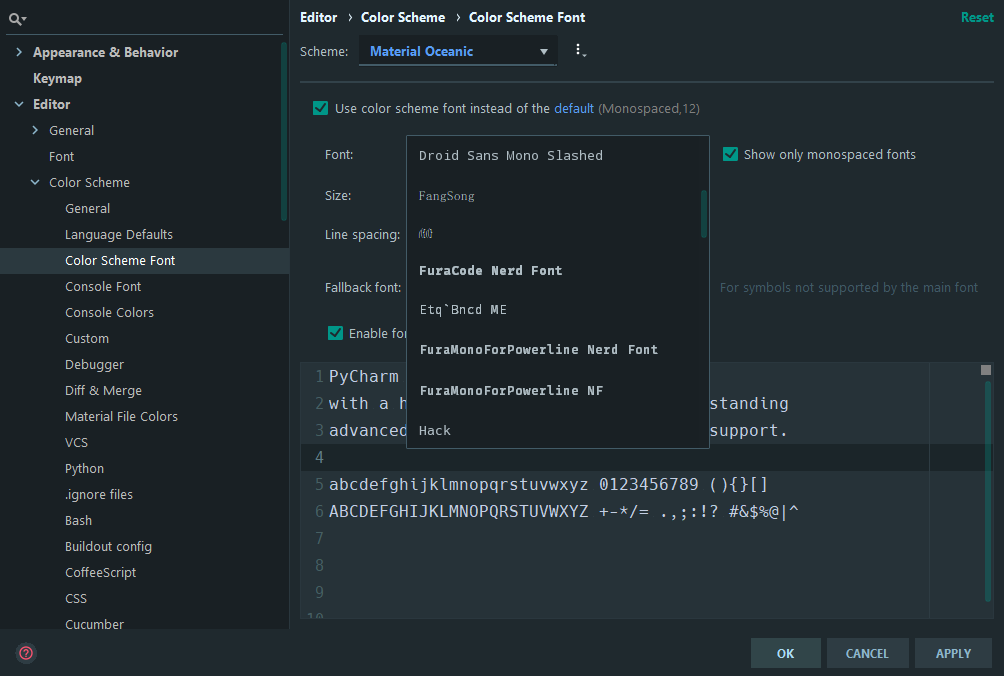Click Editor in the breadcrumb path
This screenshot has width=1004, height=676.
pyautogui.click(x=318, y=17)
